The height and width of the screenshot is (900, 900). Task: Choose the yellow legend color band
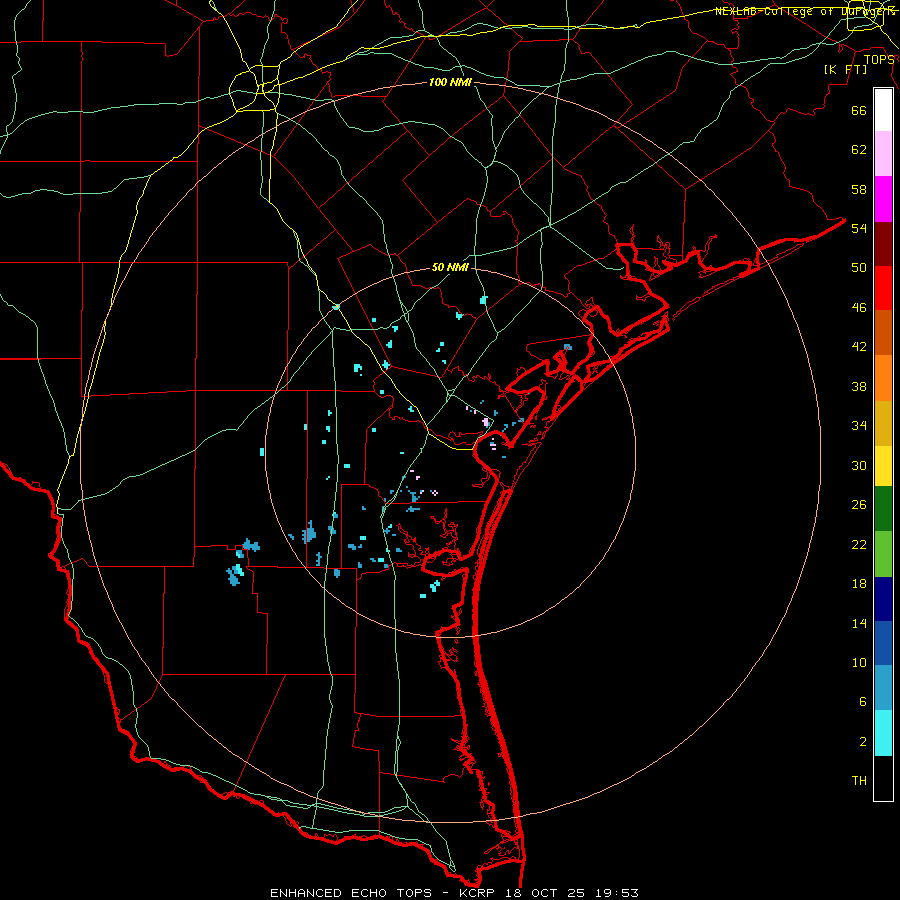[x=883, y=466]
